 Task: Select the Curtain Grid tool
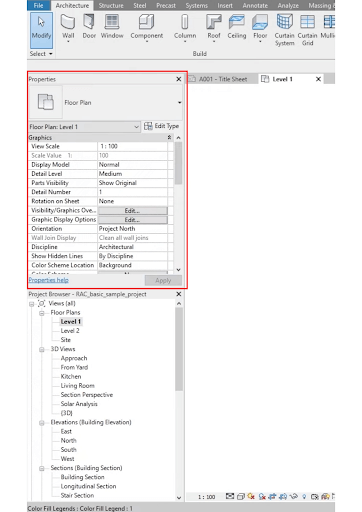[307, 30]
